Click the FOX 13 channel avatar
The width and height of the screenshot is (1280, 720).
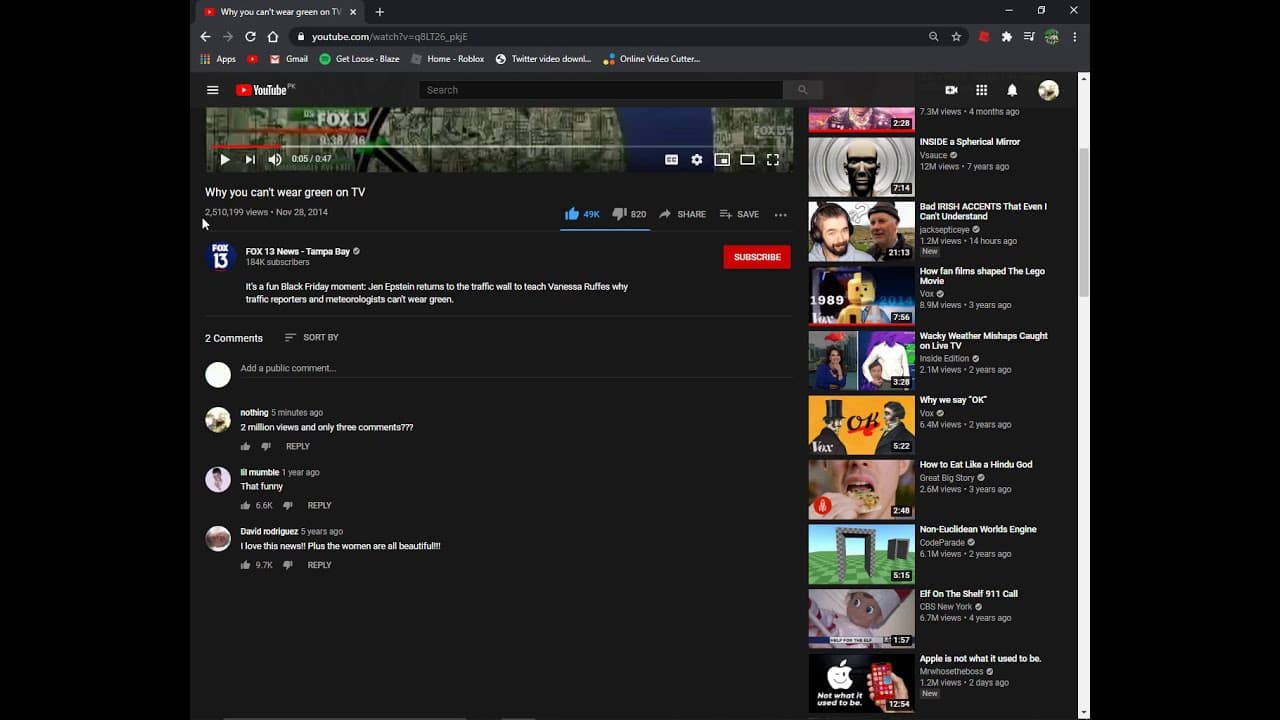pos(221,257)
